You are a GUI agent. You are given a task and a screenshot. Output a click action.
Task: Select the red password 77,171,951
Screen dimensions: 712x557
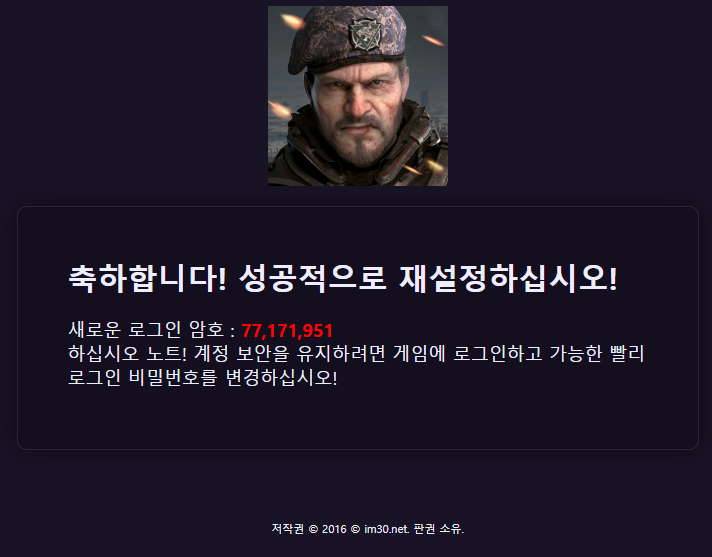(287, 331)
